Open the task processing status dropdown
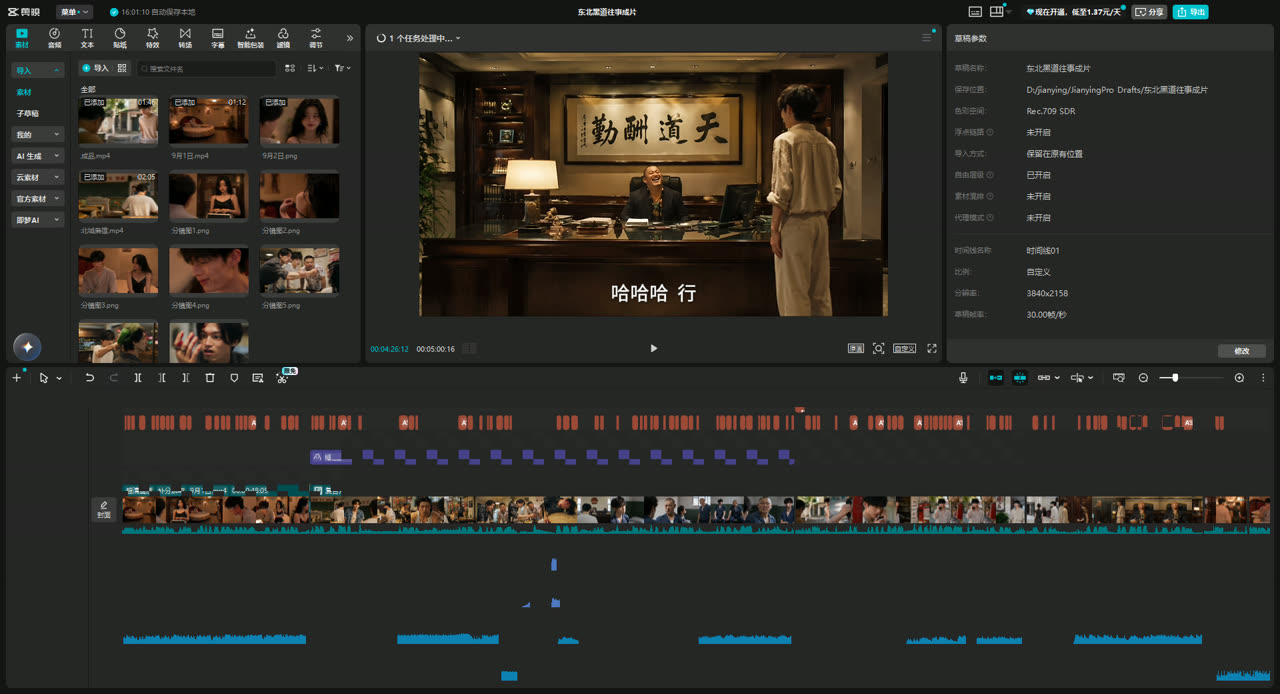This screenshot has height=694, width=1280. [x=419, y=38]
